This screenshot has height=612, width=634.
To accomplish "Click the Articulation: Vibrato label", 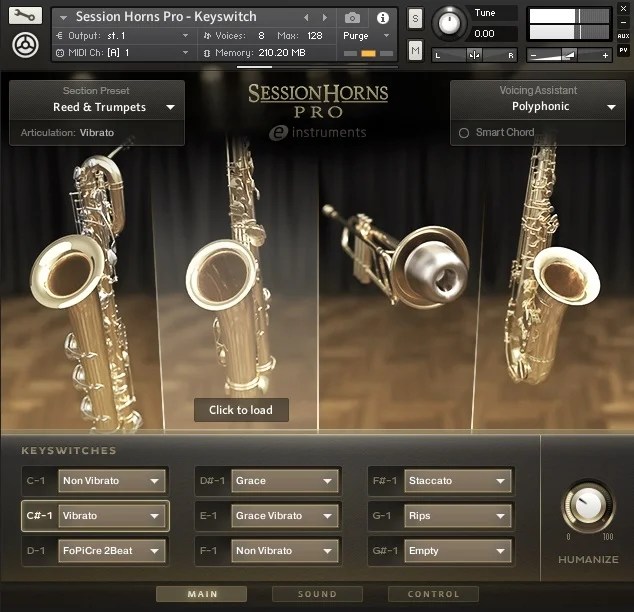I will 67,133.
